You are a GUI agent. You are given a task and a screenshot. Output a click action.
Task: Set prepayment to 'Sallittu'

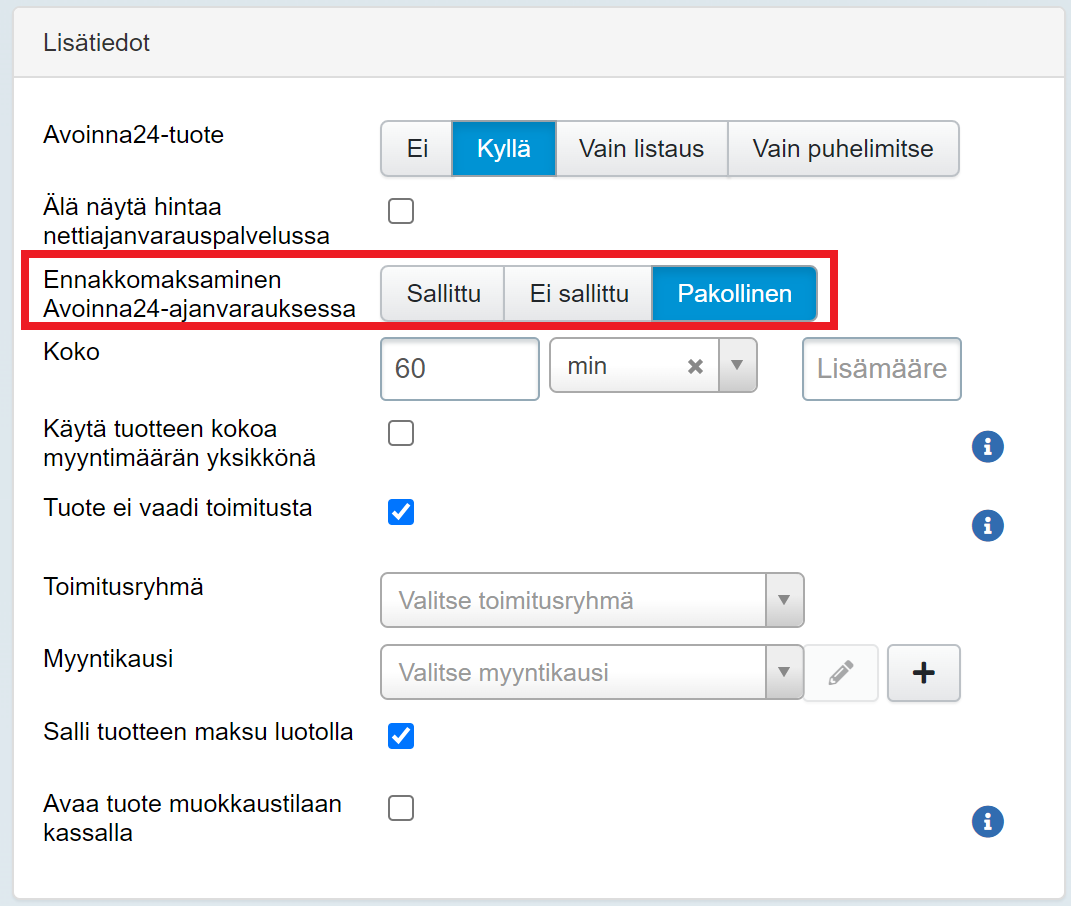pyautogui.click(x=443, y=294)
